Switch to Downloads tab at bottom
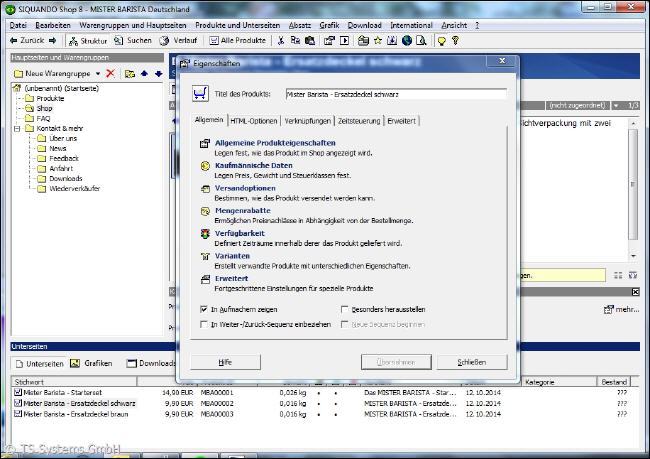The image size is (650, 459). [x=151, y=363]
